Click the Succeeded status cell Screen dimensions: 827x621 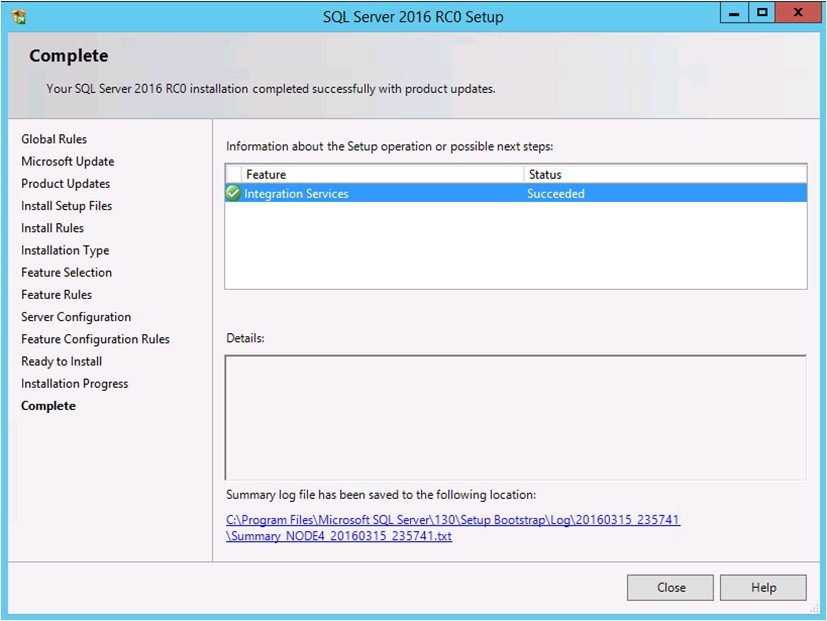click(556, 194)
